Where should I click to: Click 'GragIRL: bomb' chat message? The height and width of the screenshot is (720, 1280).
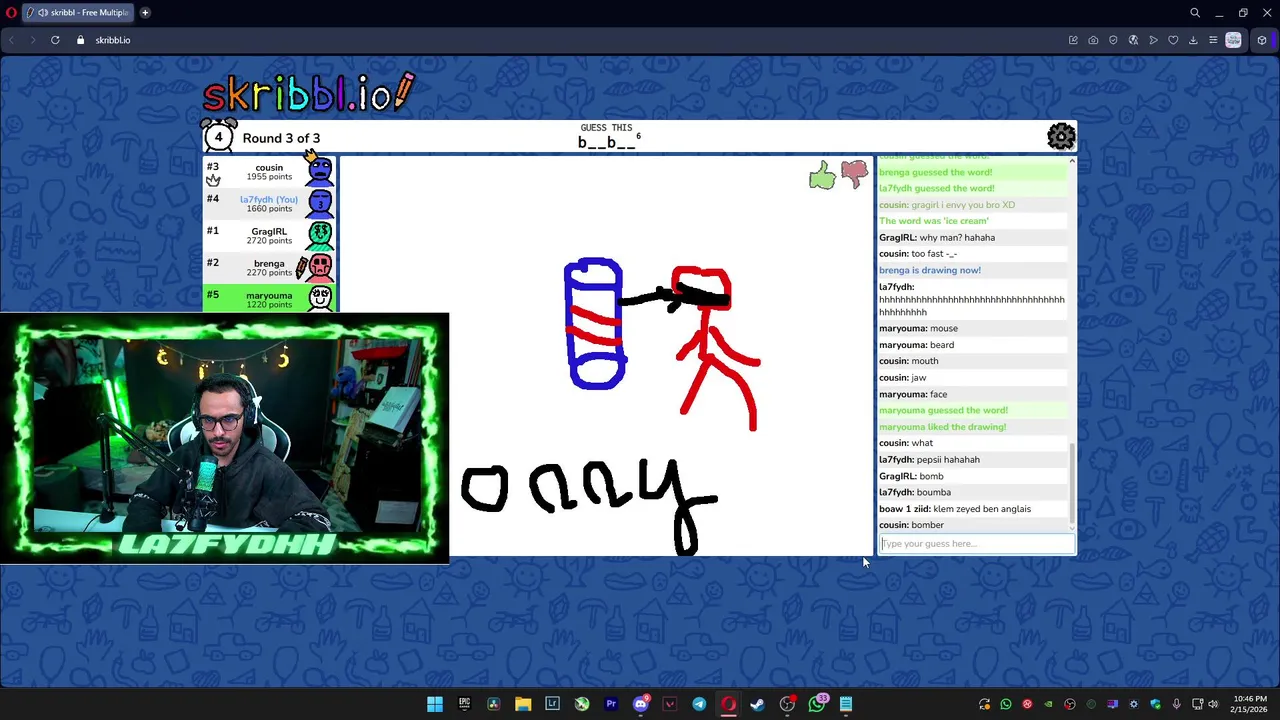click(911, 476)
